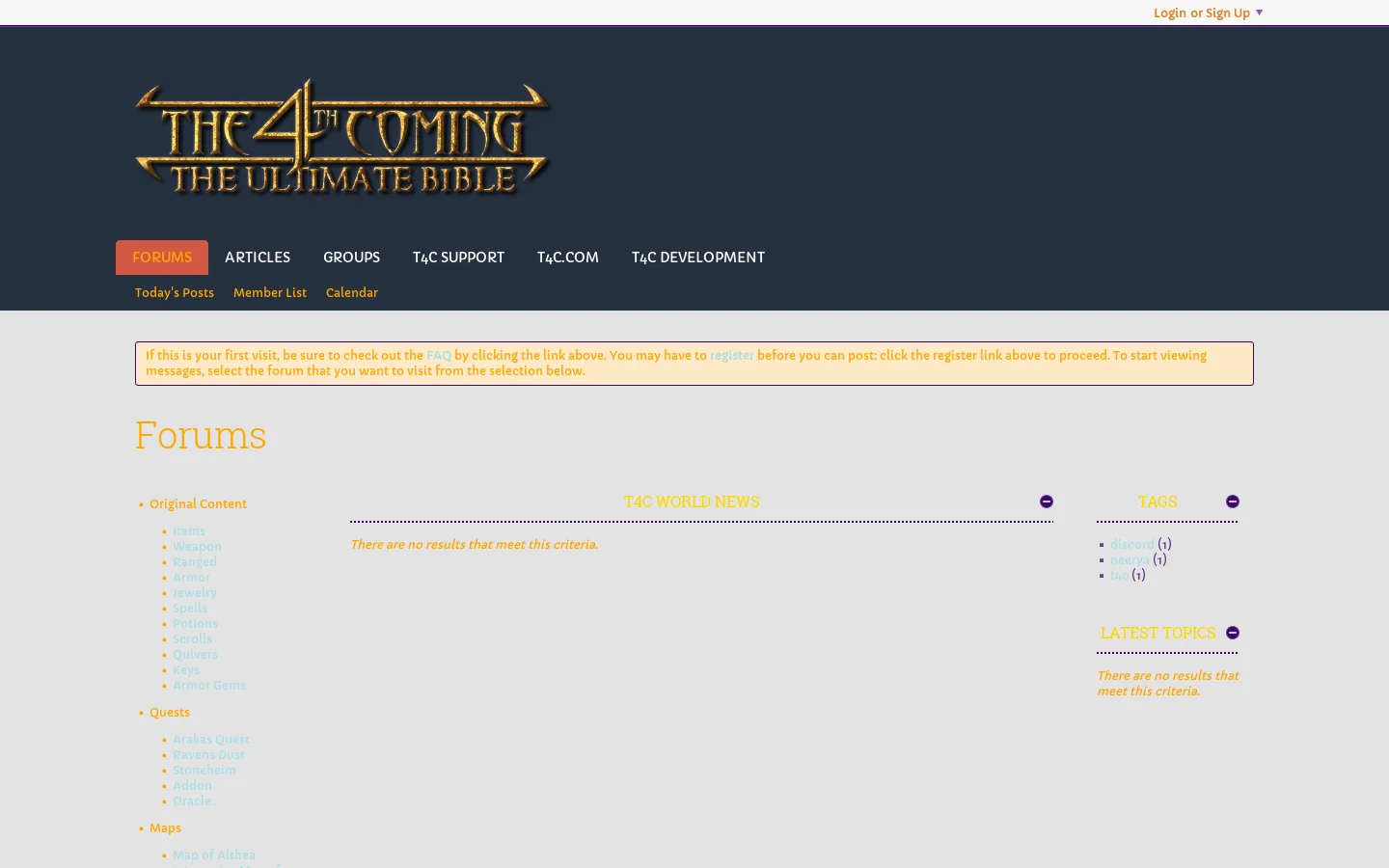1389x868 pixels.
Task: Open the Quivers forum
Action: (x=195, y=654)
